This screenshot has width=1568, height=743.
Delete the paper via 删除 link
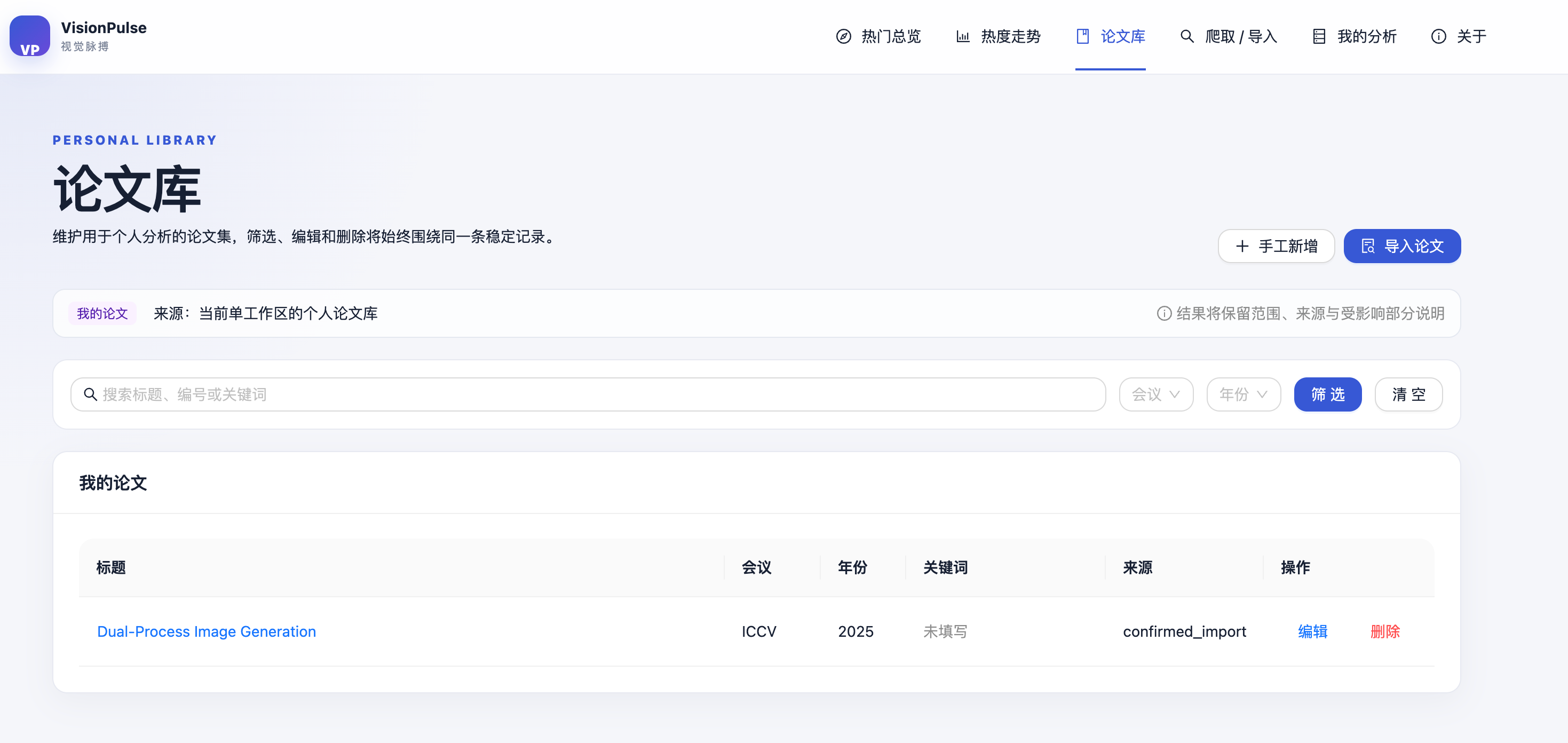point(1385,631)
